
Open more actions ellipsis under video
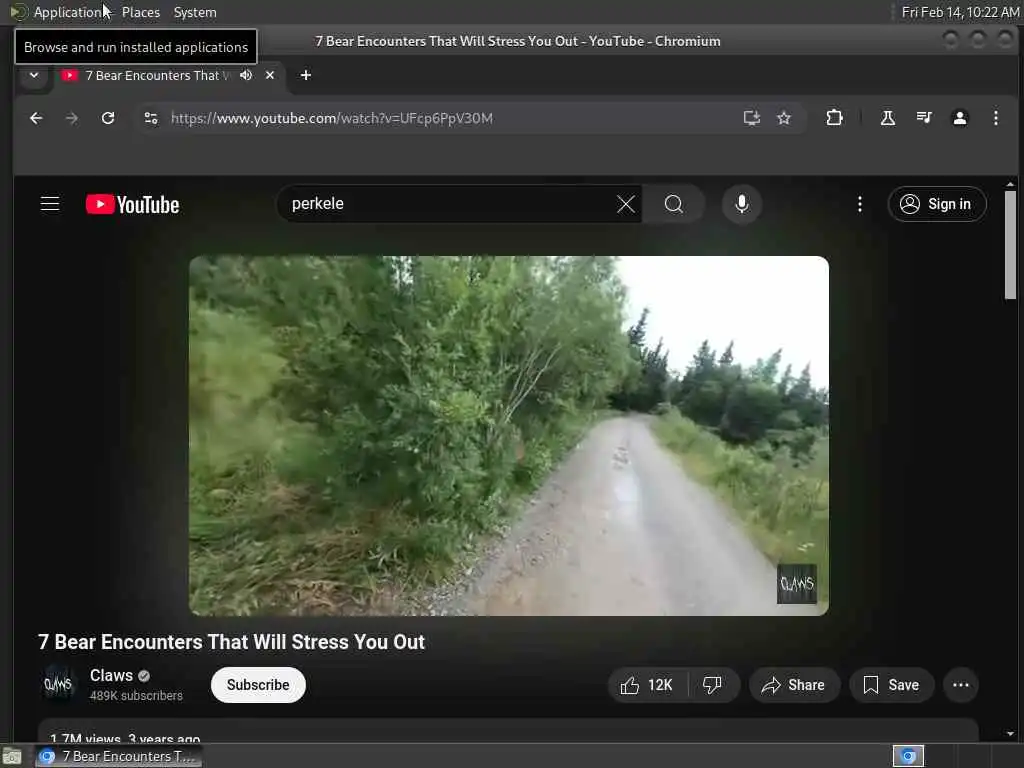click(960, 684)
